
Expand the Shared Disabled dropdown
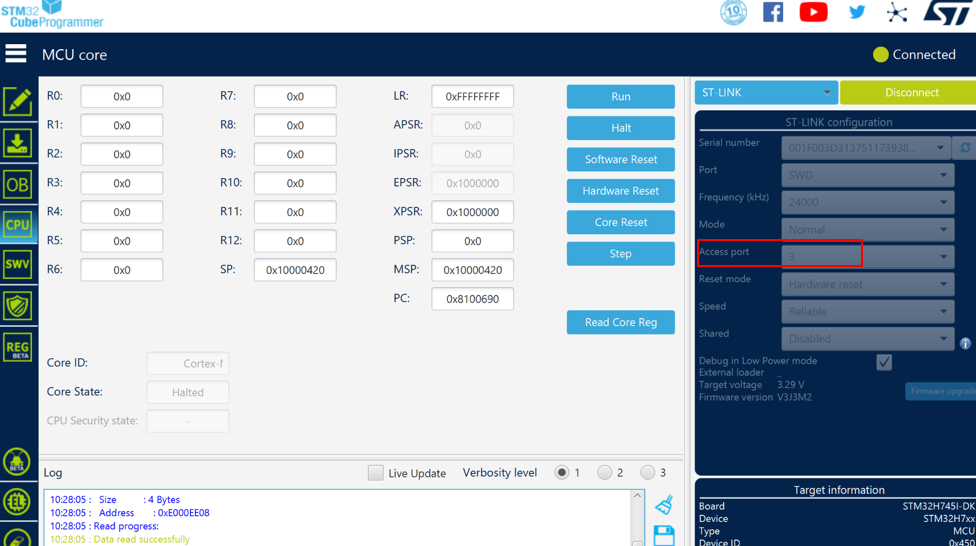868,339
